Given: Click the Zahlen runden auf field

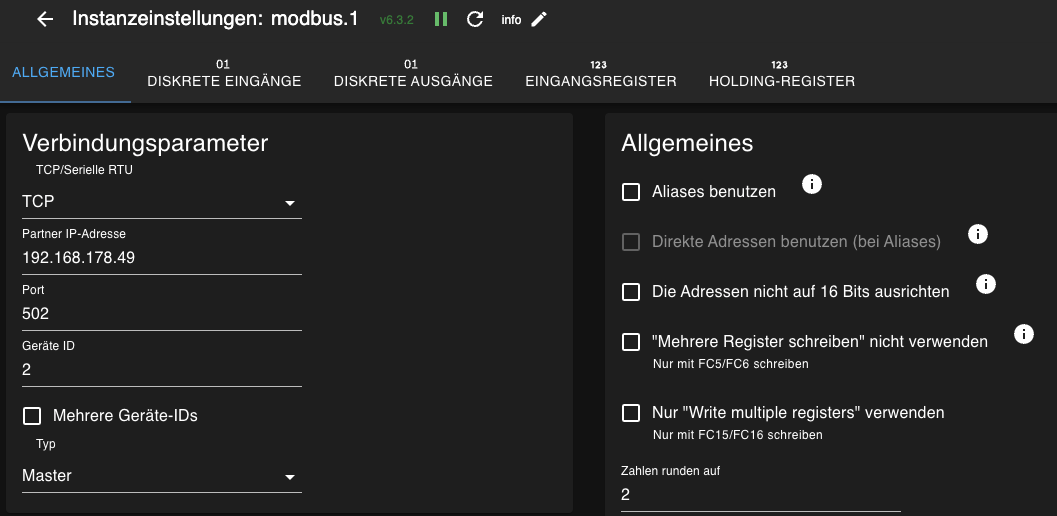Looking at the screenshot, I should [x=760, y=495].
